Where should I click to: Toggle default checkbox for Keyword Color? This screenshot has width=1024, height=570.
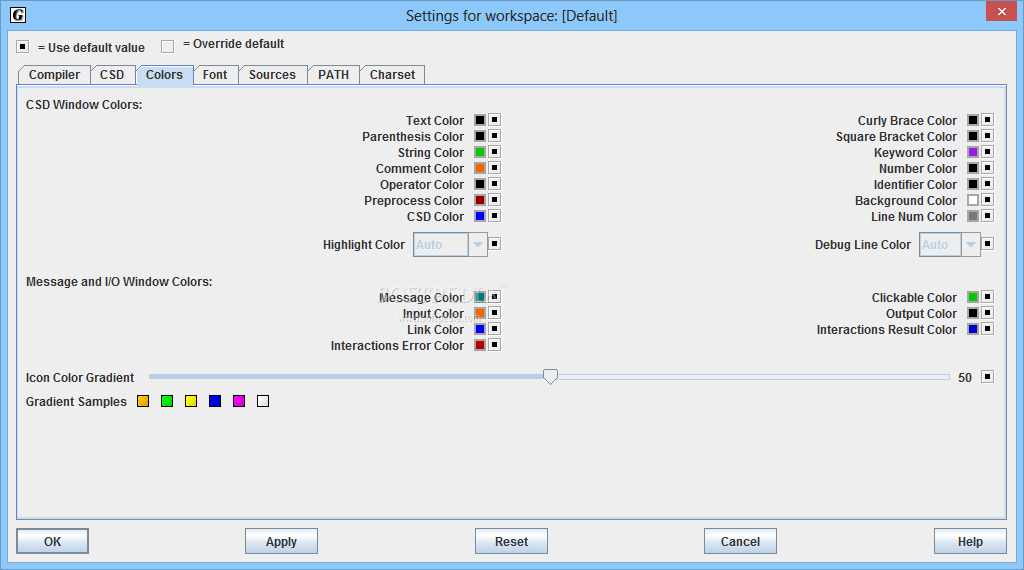tap(987, 152)
